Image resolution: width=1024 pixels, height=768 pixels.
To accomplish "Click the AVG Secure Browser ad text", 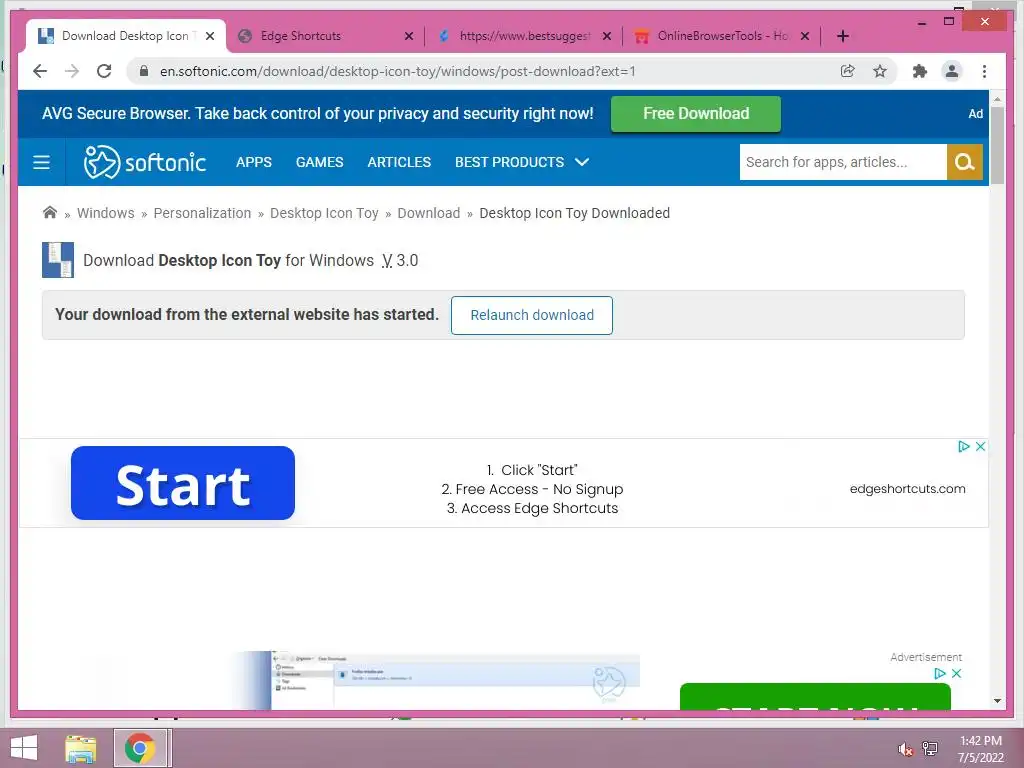I will click(318, 114).
